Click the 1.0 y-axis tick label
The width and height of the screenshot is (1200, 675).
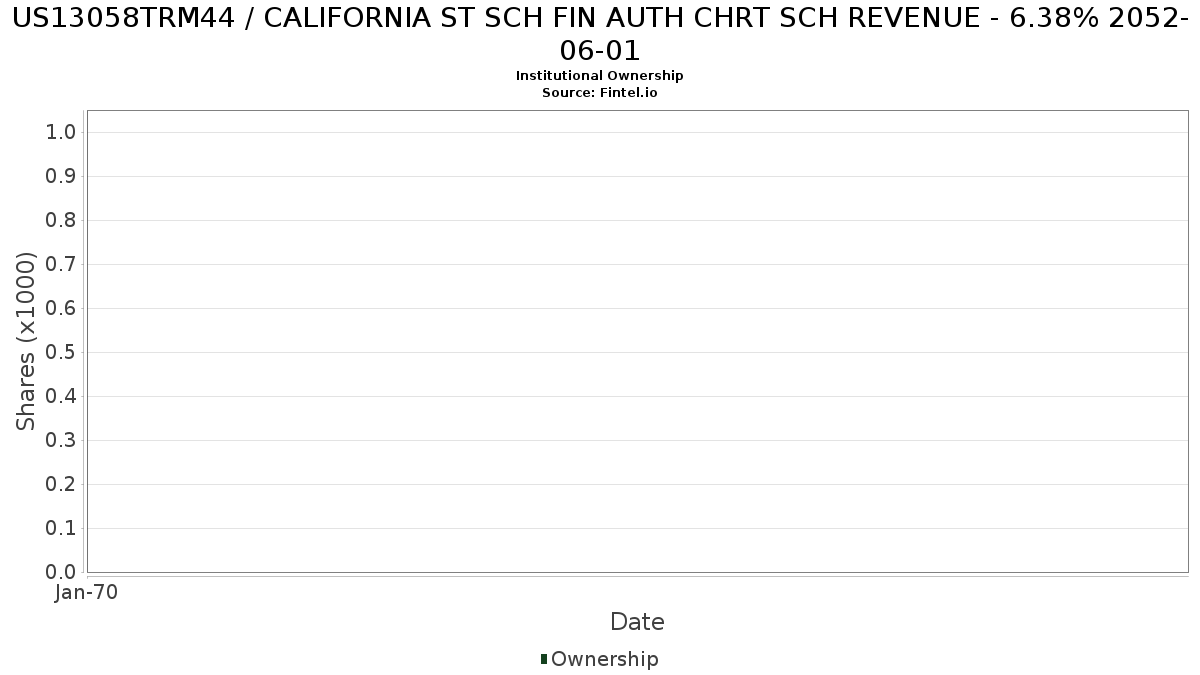62,132
